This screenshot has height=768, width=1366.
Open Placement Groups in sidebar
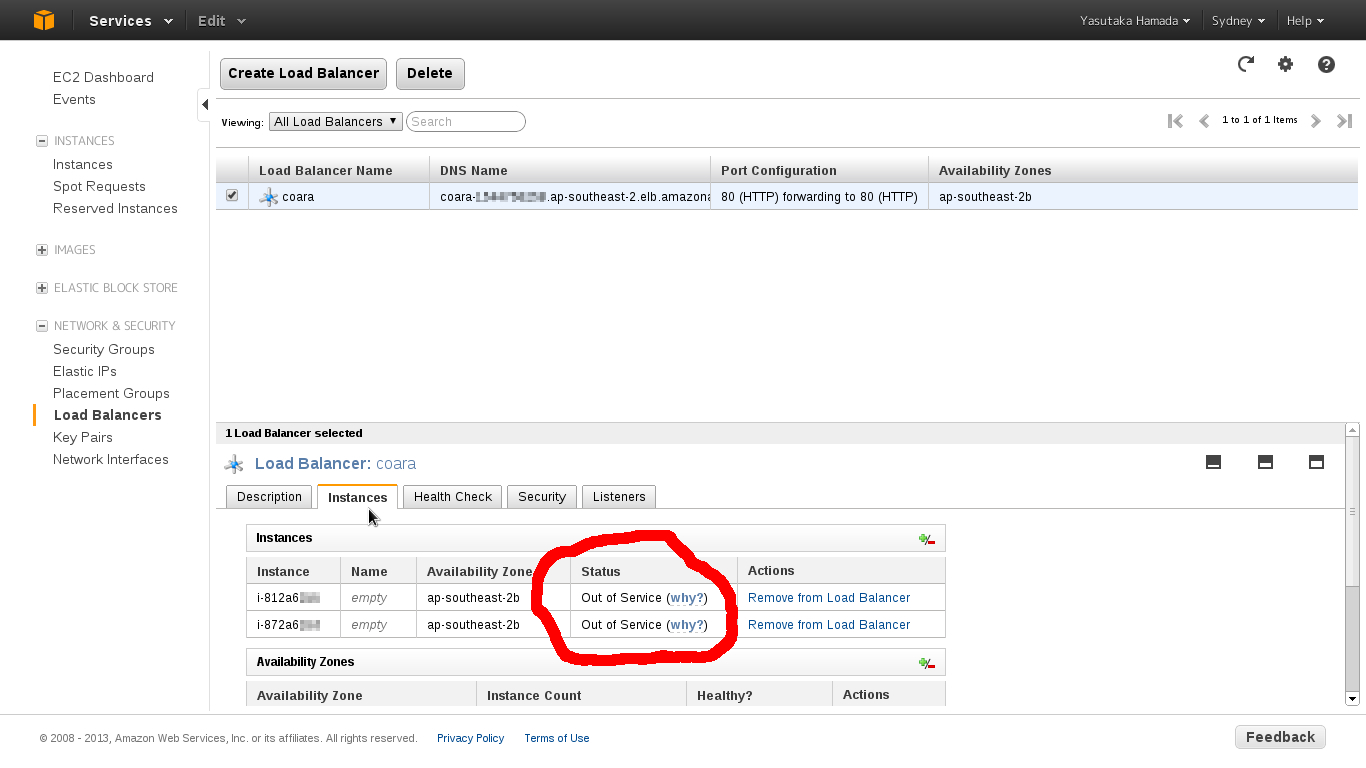click(111, 393)
